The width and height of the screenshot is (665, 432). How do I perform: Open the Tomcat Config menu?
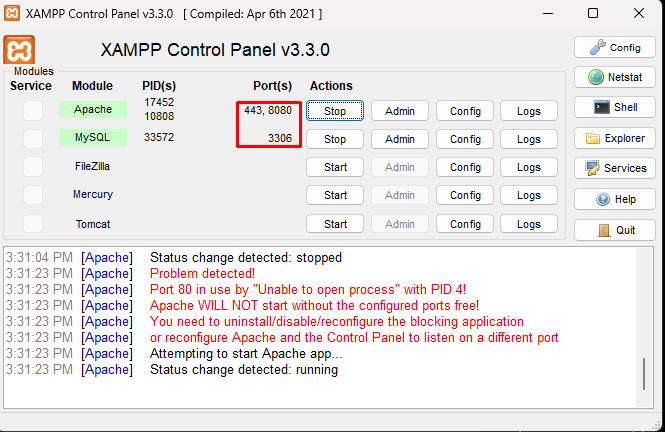click(465, 224)
